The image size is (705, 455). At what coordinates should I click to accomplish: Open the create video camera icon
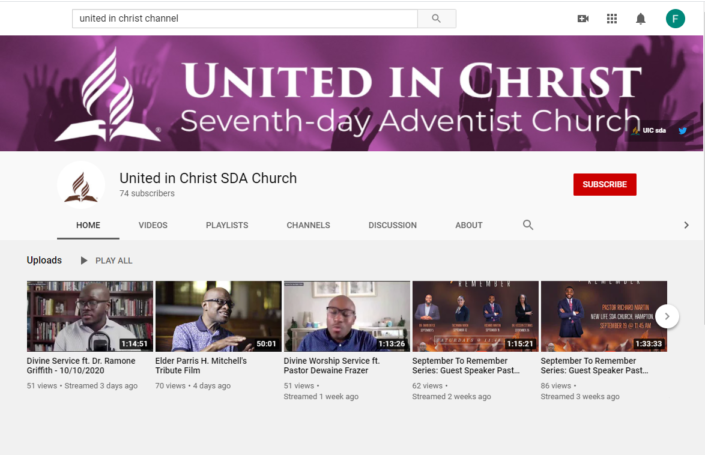click(x=583, y=18)
